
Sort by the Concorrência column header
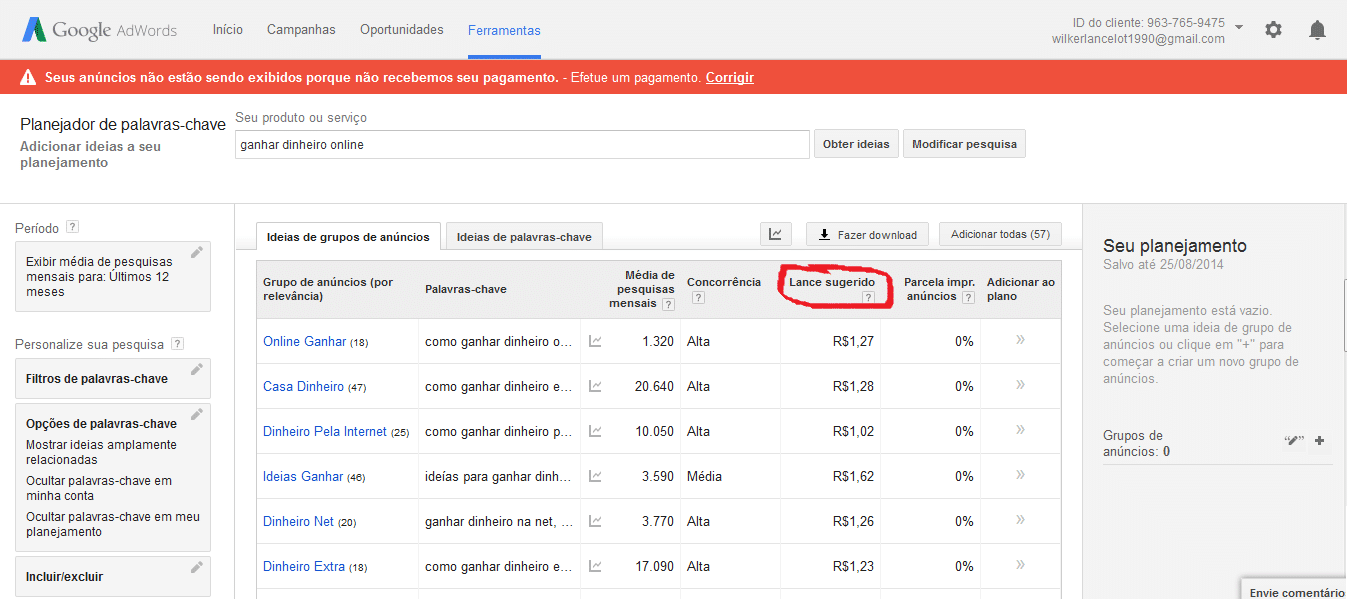(724, 282)
